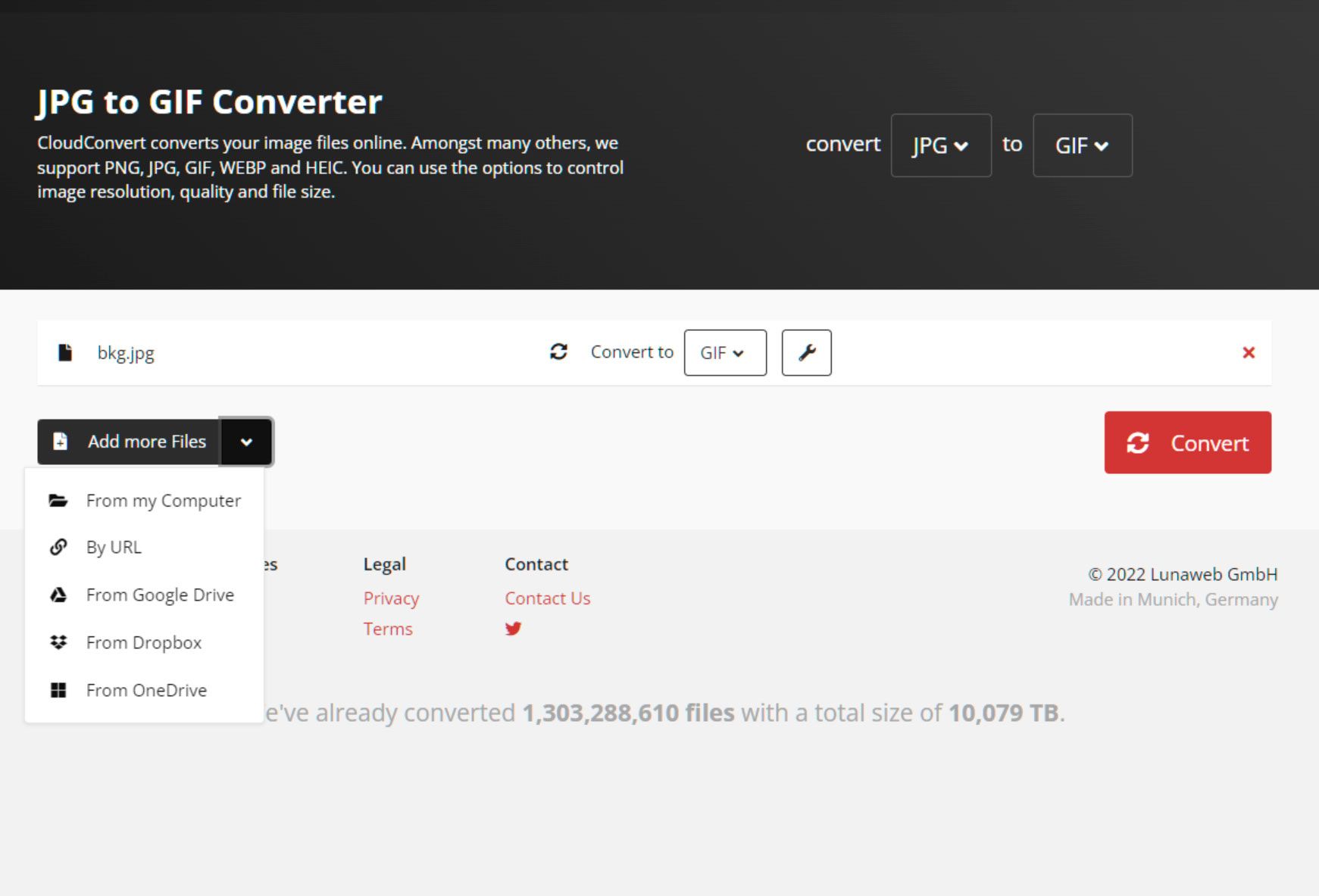1319x896 pixels.
Task: Open the GIF dropdown next to Convert to
Action: point(725,352)
